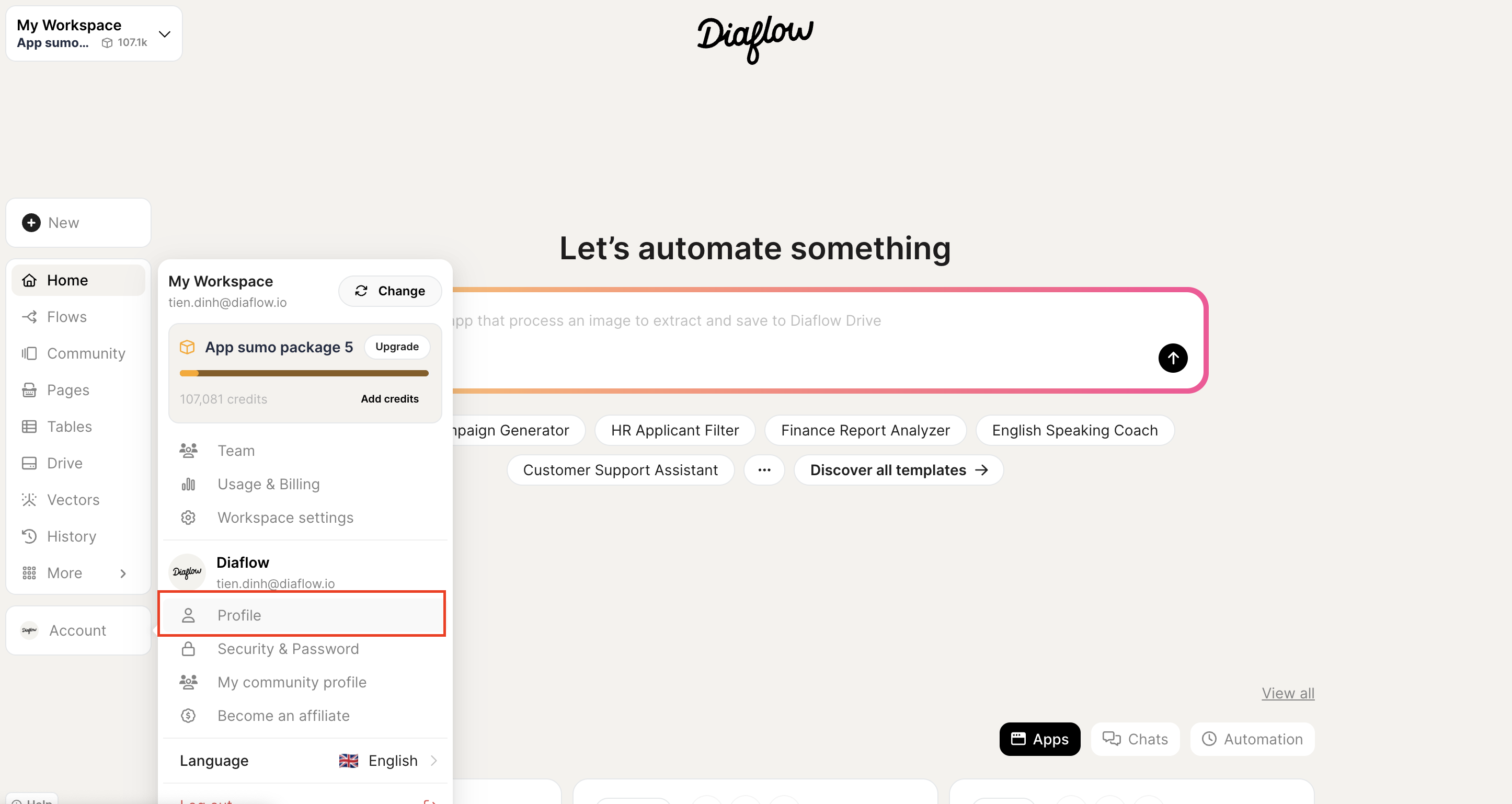
Task: Switch to the Automation tab
Action: pos(1252,739)
